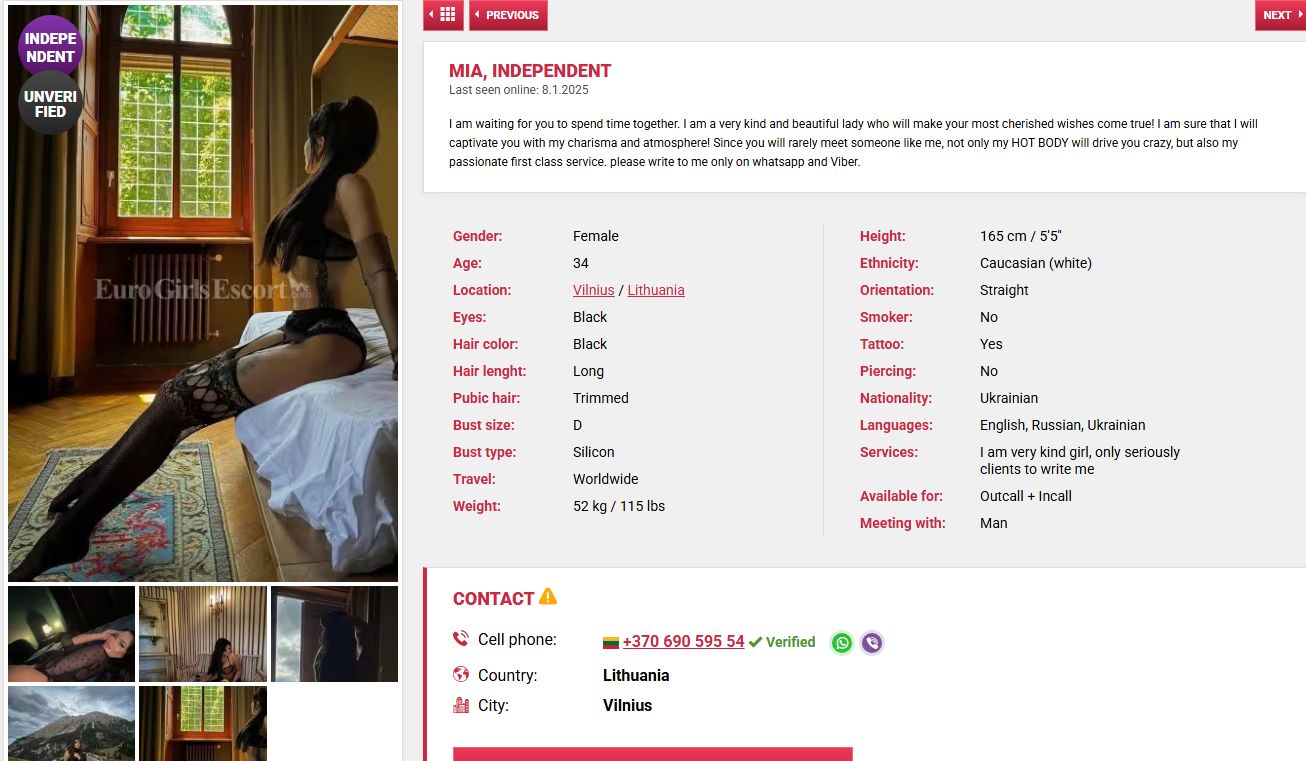The height and width of the screenshot is (761, 1306).
Task: Open the Vilnius location link
Action: point(594,290)
